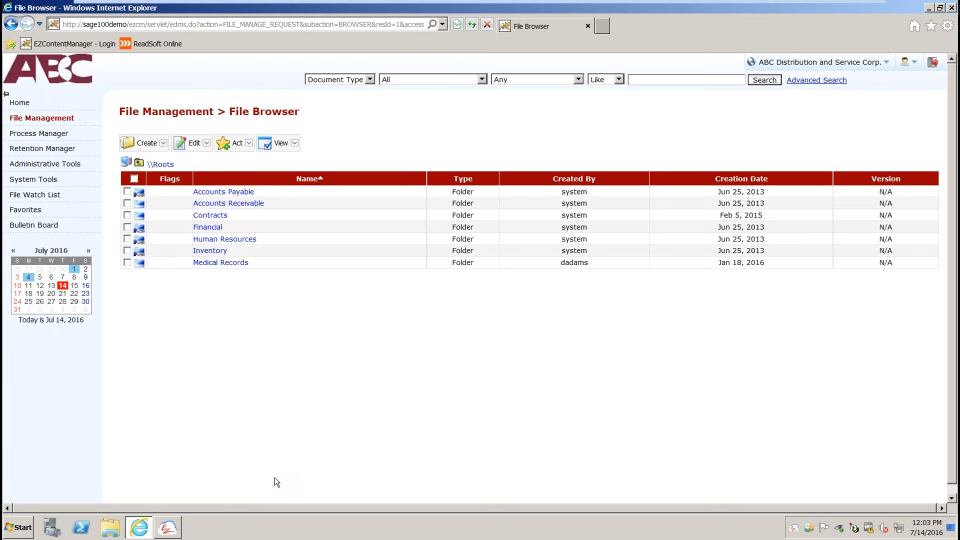Image resolution: width=960 pixels, height=540 pixels.
Task: Click folder icon of Inventory row
Action: click(x=139, y=251)
